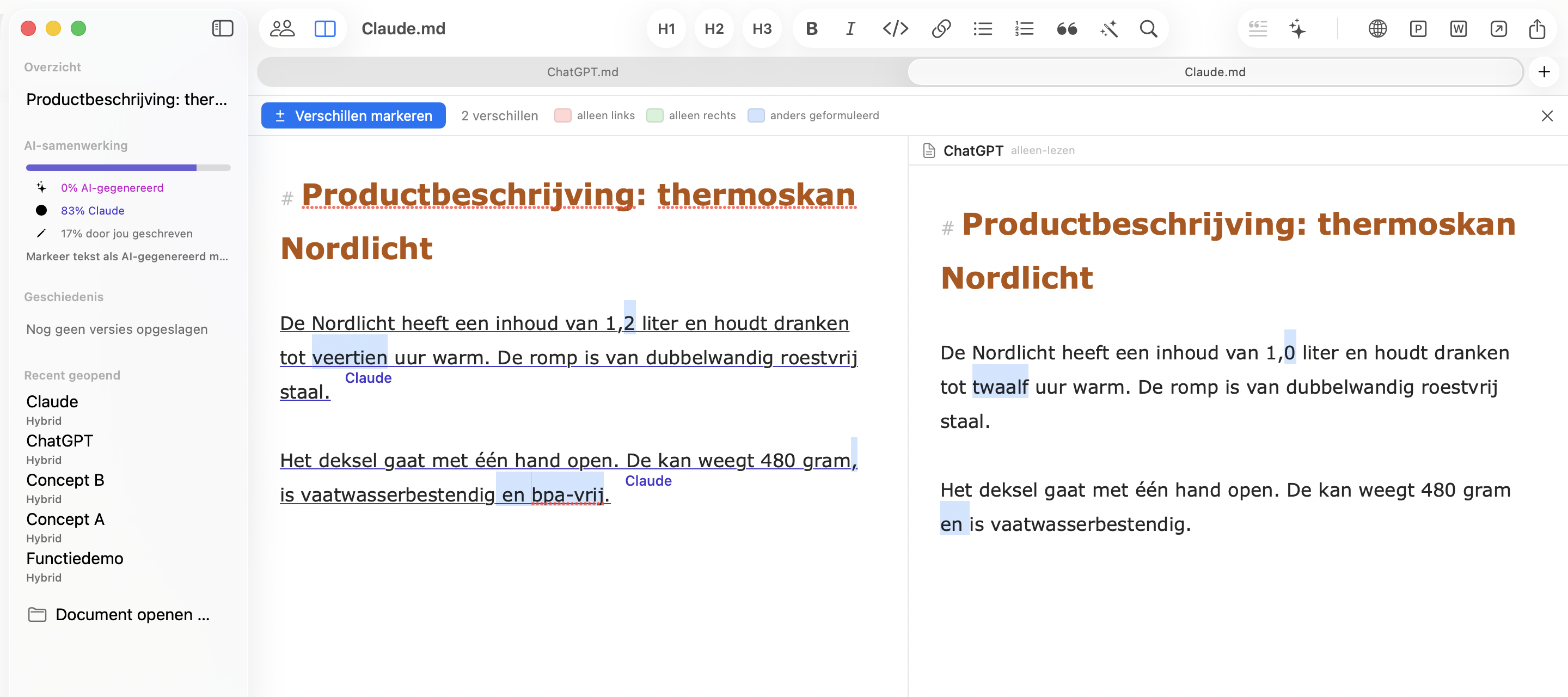Click the AI-samenwerking progress bar
This screenshot has width=1568, height=697.
128,167
